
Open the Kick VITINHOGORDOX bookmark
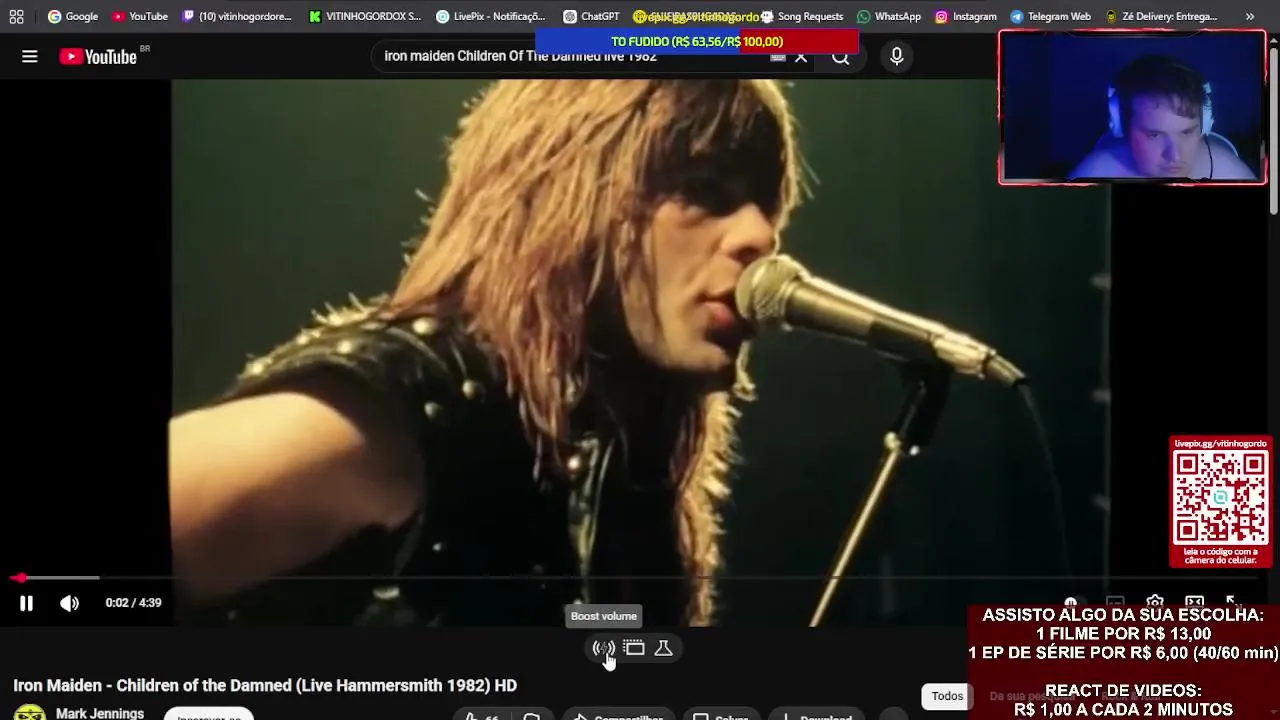click(x=365, y=16)
